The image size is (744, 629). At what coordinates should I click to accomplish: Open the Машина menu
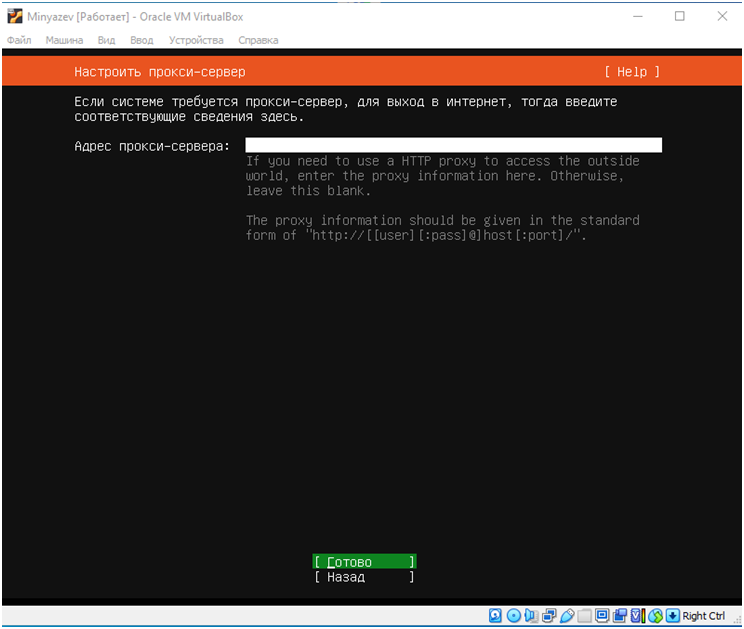click(64, 40)
